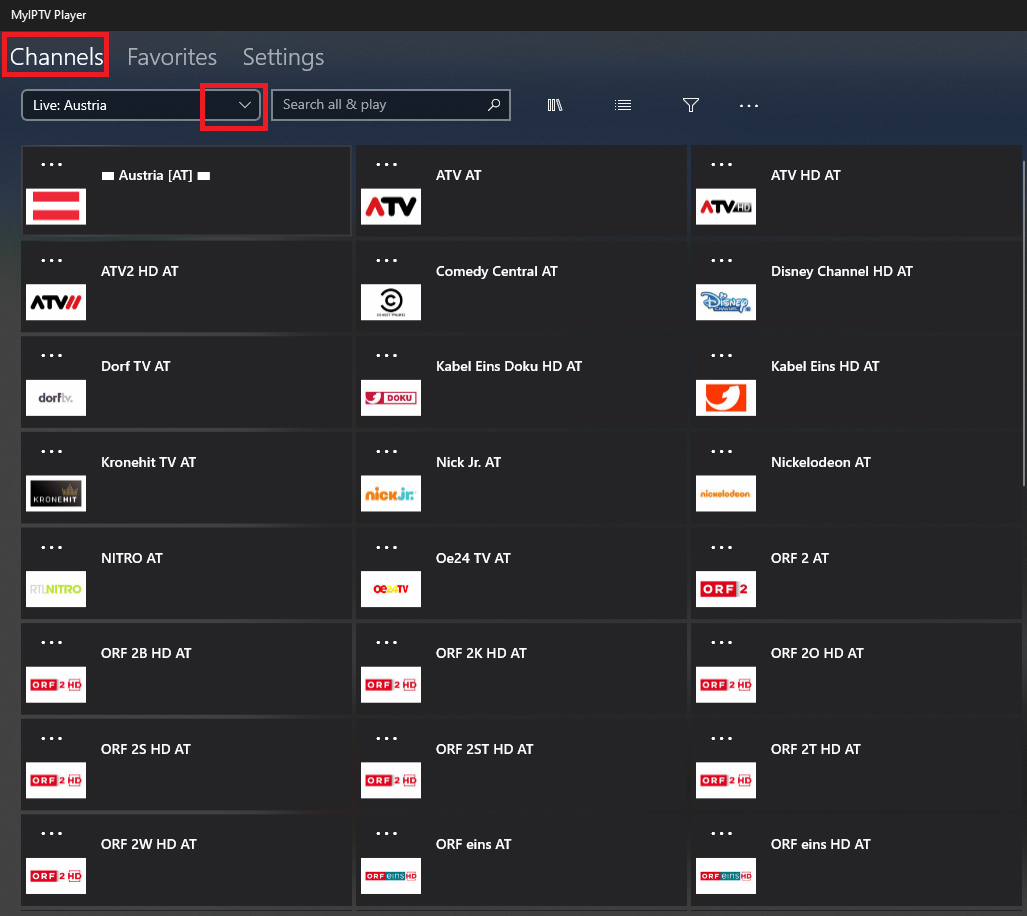Select ORF 2O HD AT channel
The width and height of the screenshot is (1027, 916).
(x=856, y=669)
